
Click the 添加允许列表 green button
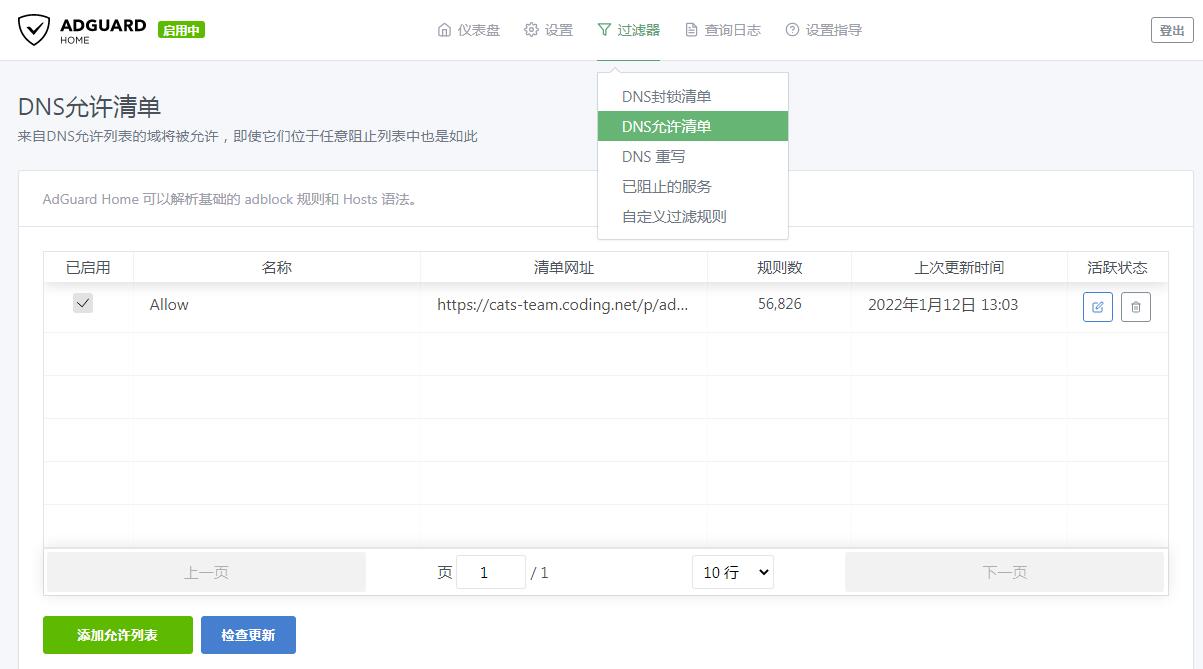(x=117, y=634)
